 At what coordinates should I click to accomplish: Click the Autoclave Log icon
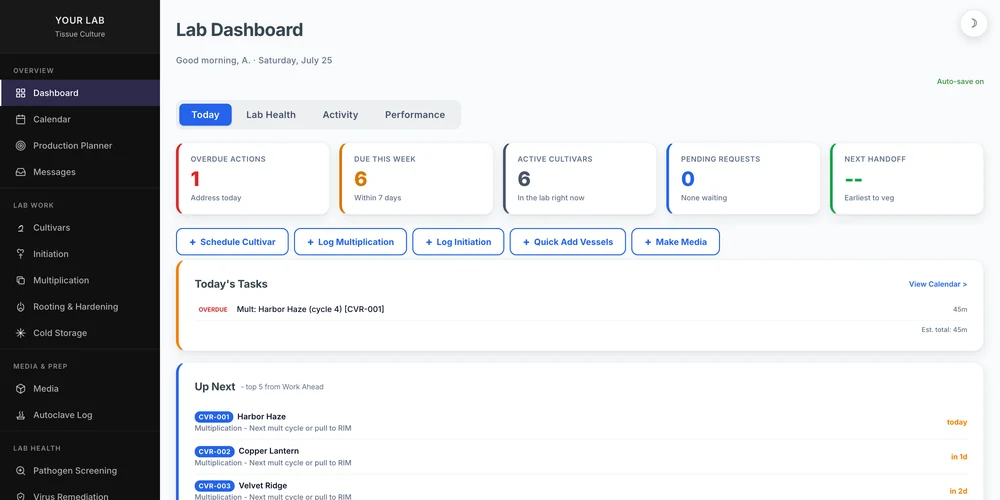20,415
